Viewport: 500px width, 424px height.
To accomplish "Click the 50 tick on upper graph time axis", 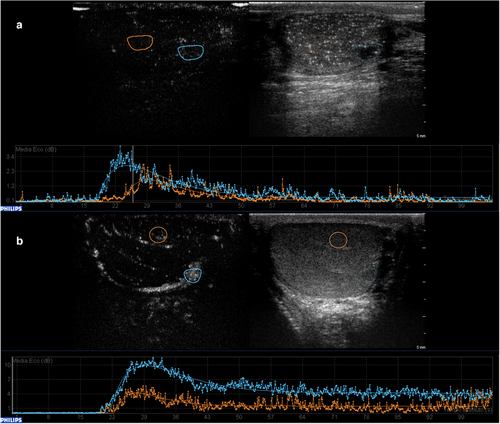I will pos(241,206).
